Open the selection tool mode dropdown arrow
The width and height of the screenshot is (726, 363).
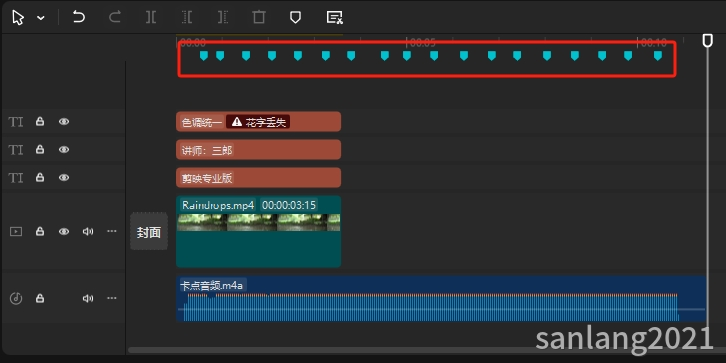pyautogui.click(x=41, y=18)
